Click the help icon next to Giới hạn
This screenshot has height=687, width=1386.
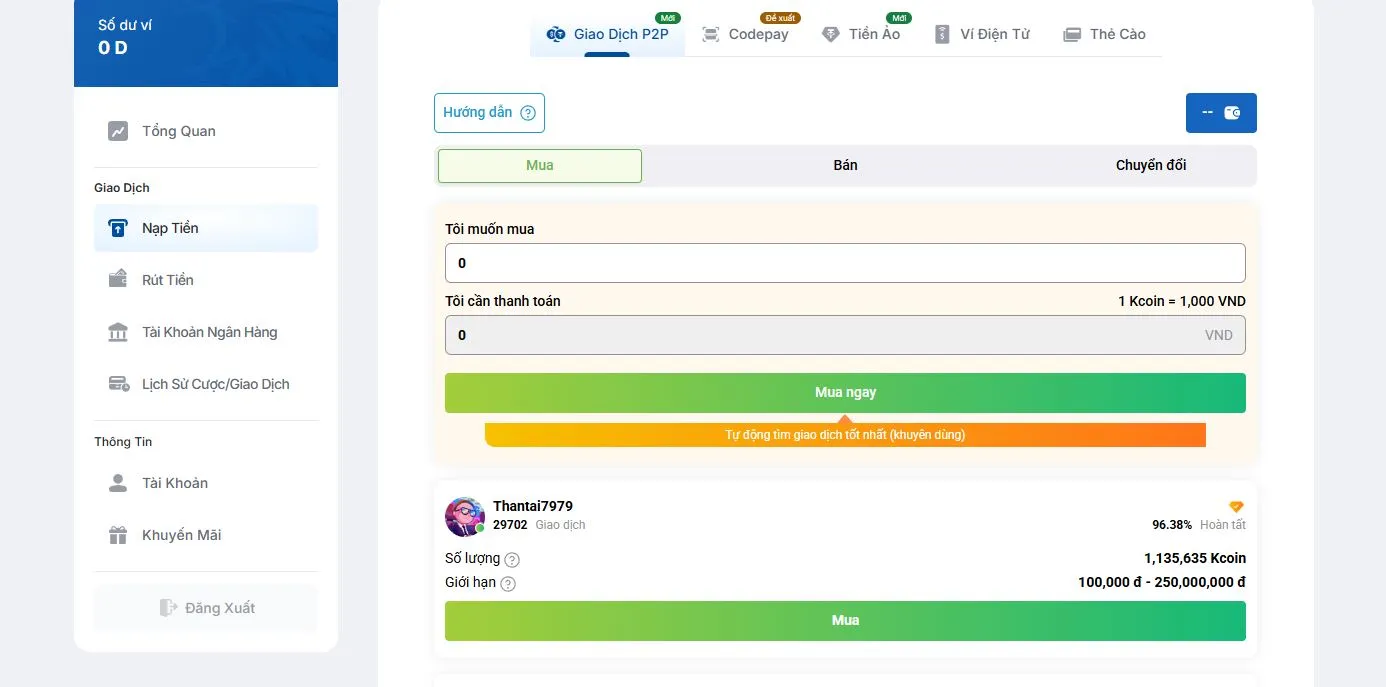coord(508,583)
